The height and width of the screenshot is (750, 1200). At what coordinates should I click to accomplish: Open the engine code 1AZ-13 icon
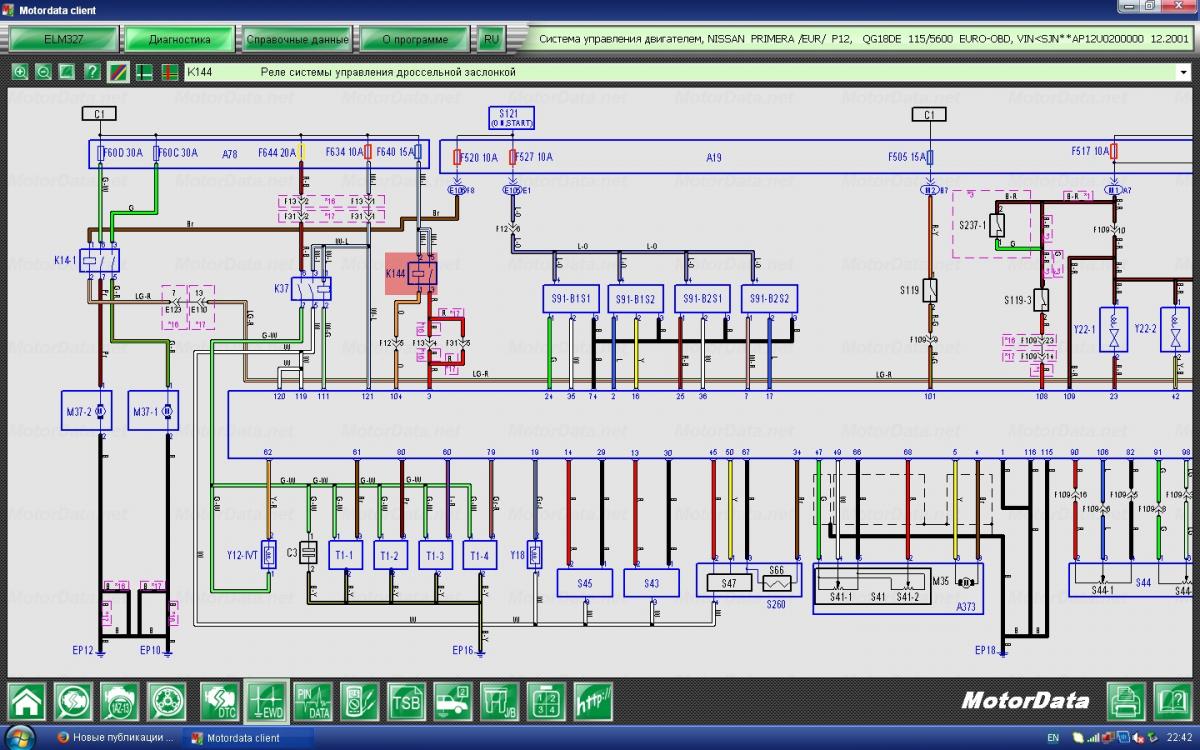(x=120, y=701)
